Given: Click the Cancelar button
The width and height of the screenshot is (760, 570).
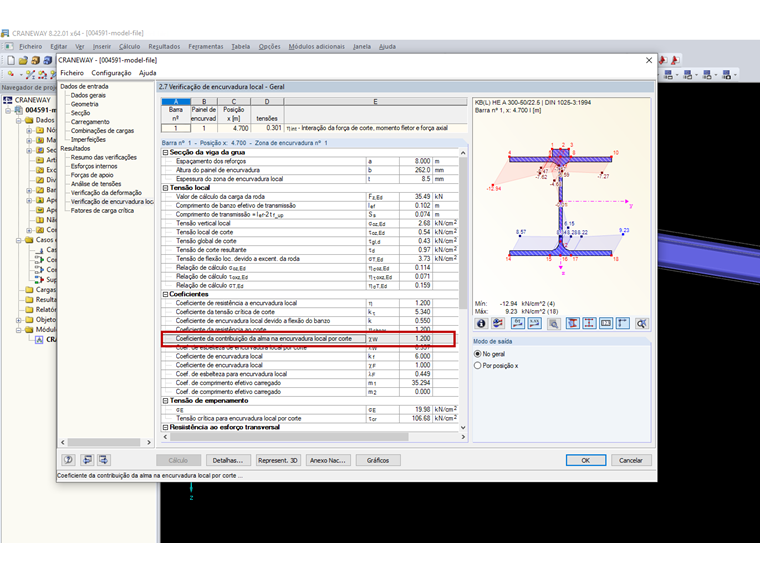Looking at the screenshot, I should pos(631,460).
